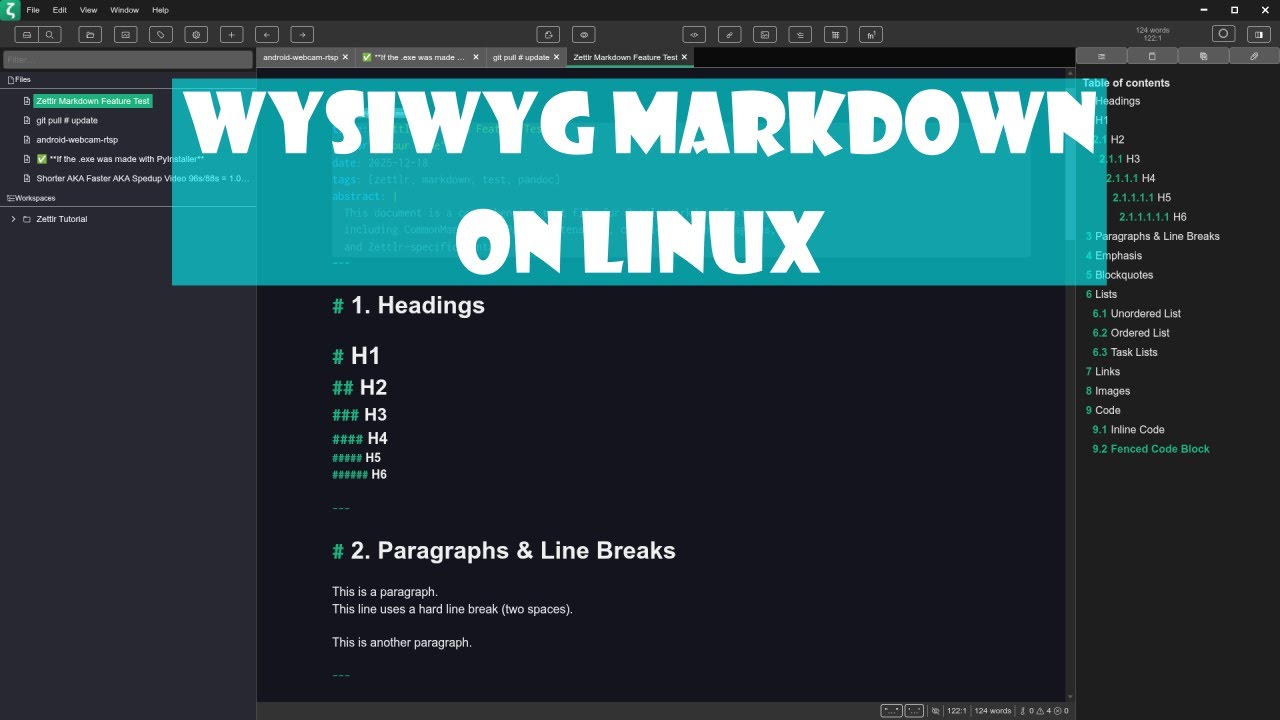Image resolution: width=1280 pixels, height=720 pixels.
Task: Insert link using chain icon
Action: [729, 34]
